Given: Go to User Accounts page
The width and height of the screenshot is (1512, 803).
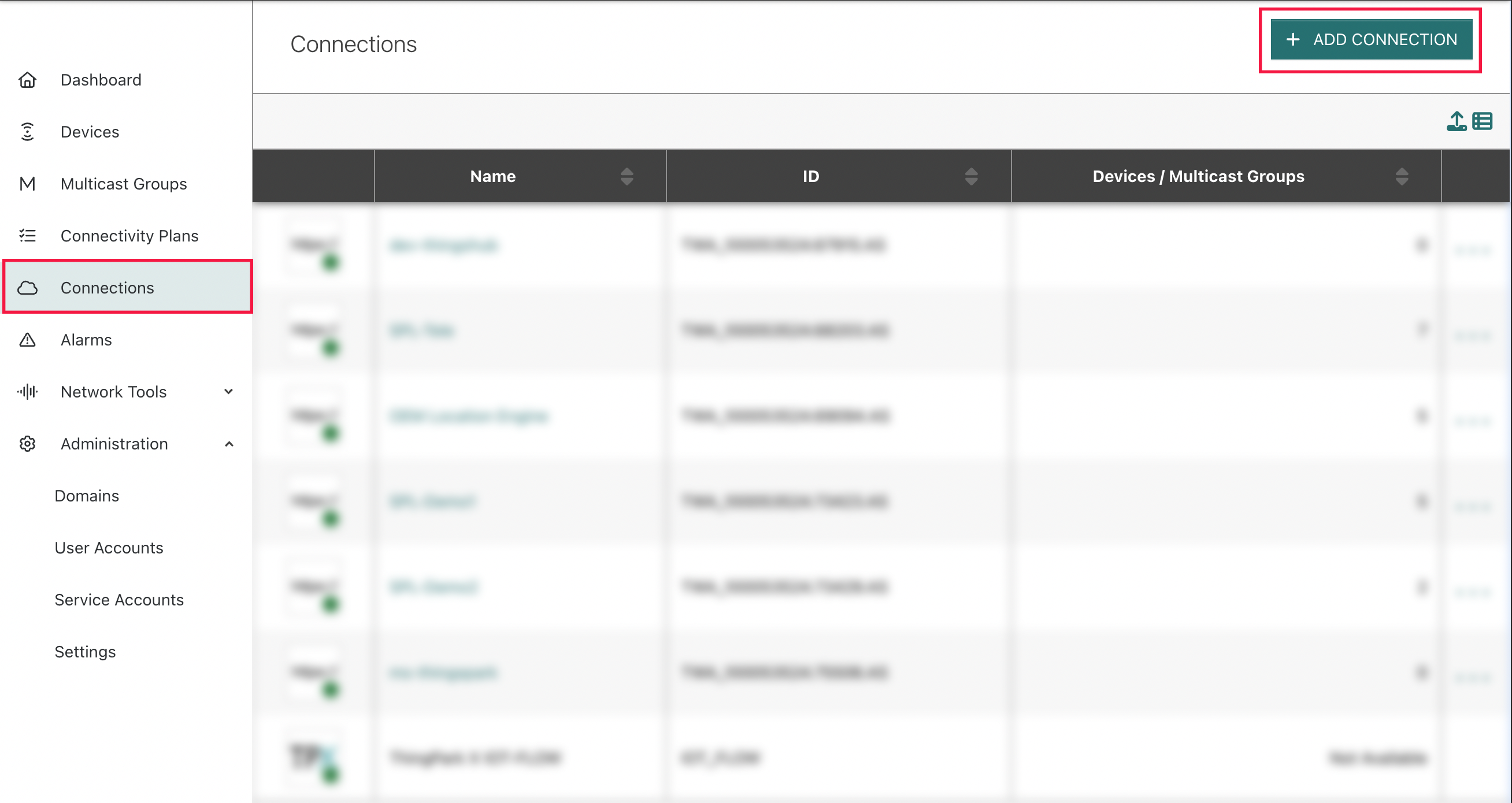Looking at the screenshot, I should (x=109, y=548).
